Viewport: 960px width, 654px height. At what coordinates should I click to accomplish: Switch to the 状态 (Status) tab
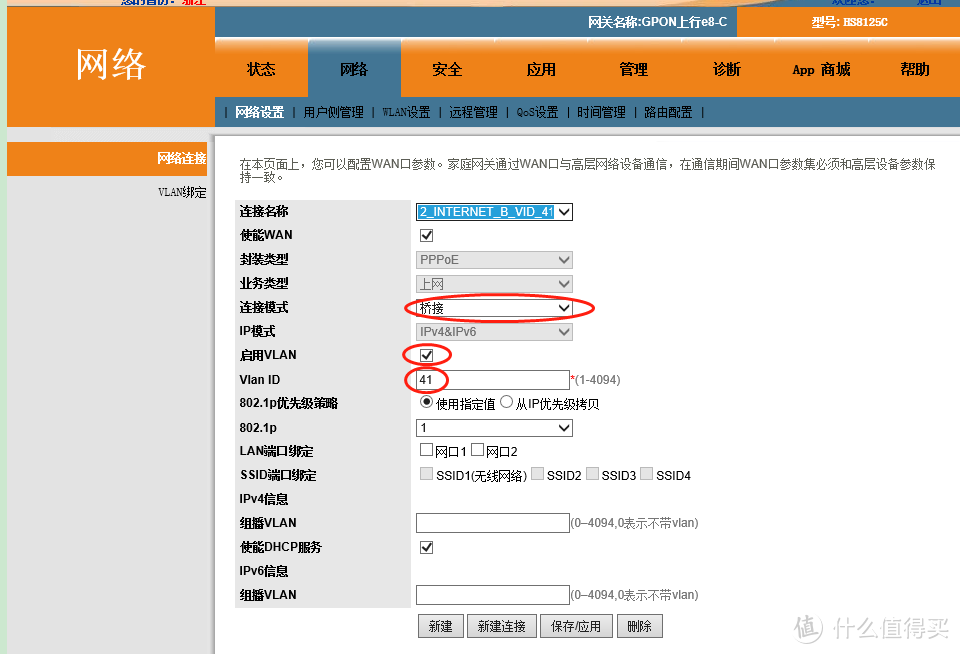point(260,69)
